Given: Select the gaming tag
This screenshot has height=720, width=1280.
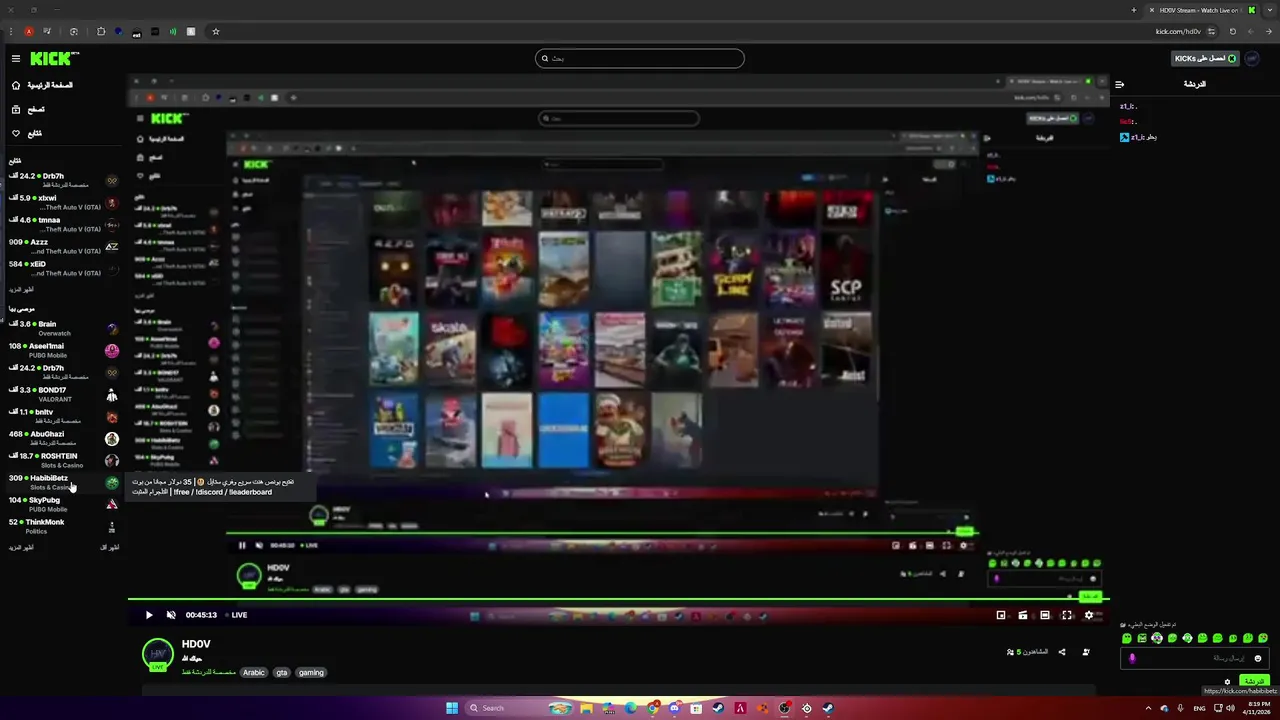Looking at the screenshot, I should pos(311,672).
